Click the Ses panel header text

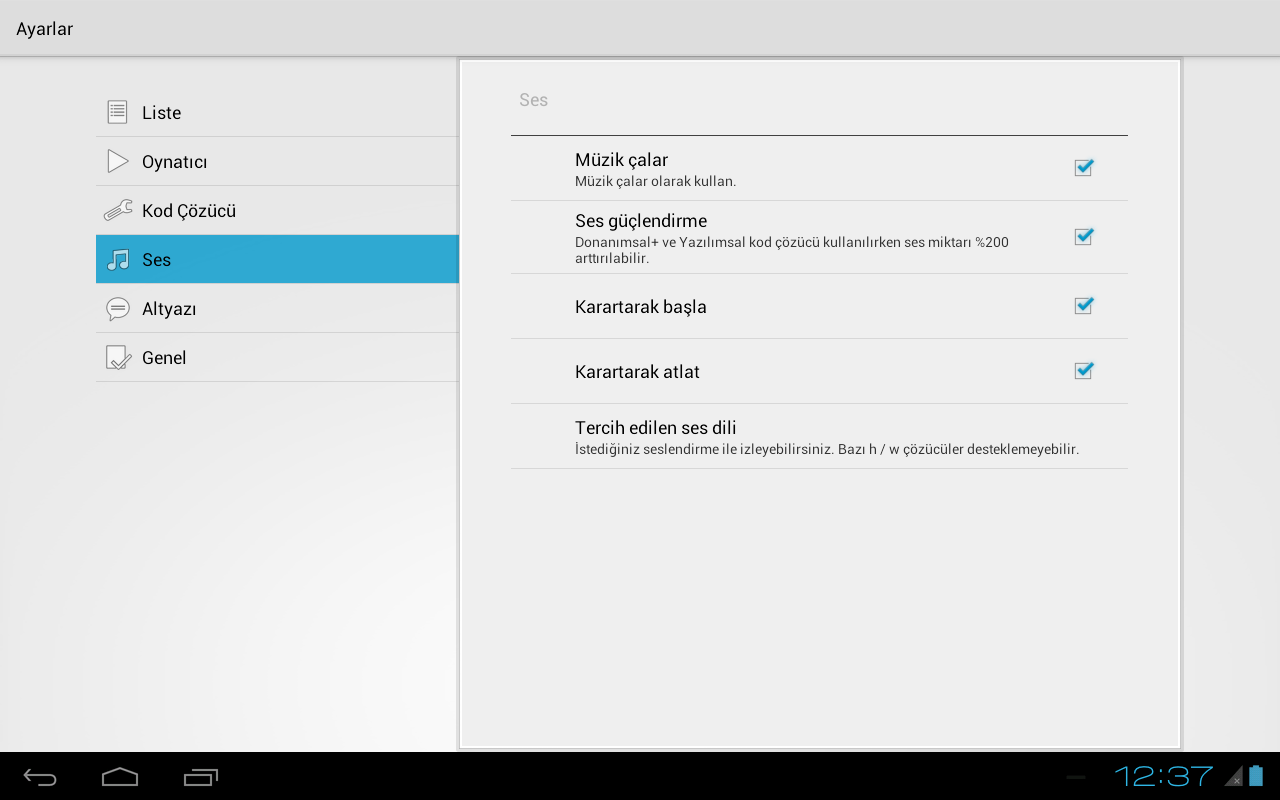pyautogui.click(x=533, y=100)
